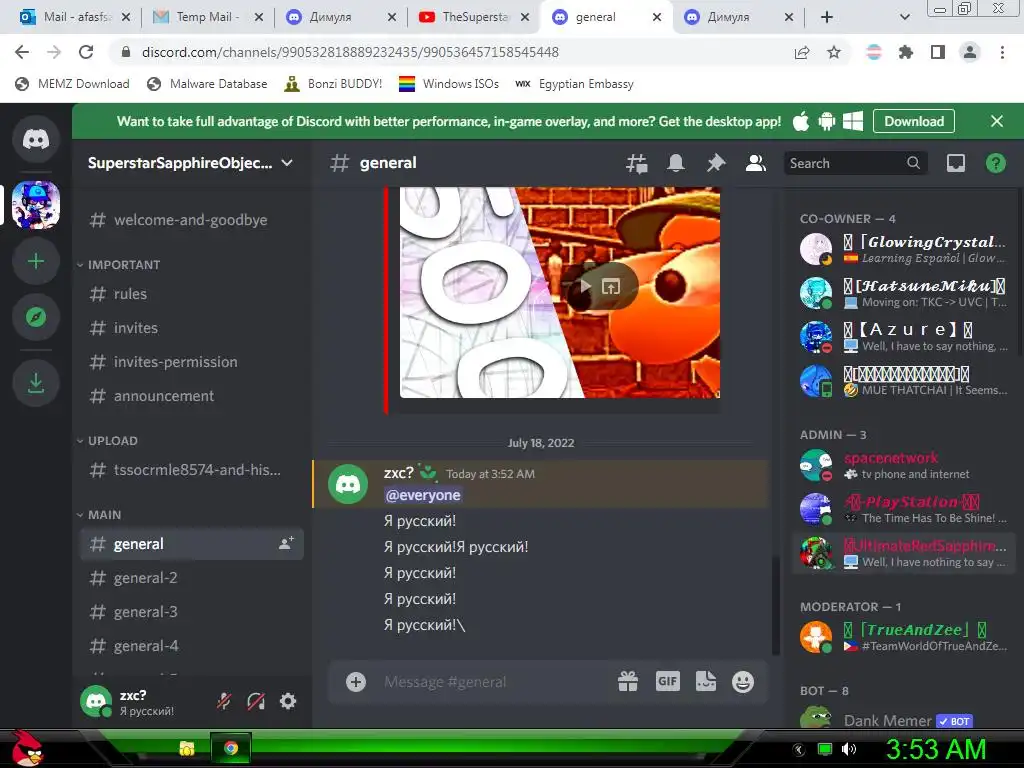Open HatsuneMiku member profile
This screenshot has width=1024, height=768.
[x=903, y=293]
